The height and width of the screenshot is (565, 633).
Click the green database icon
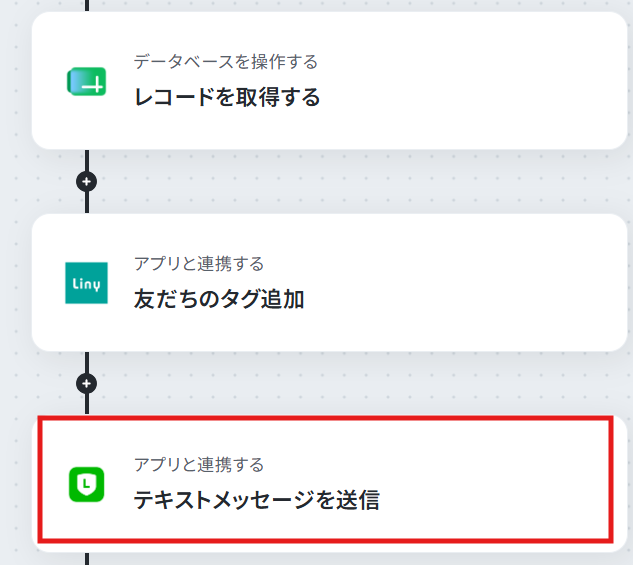point(86,82)
